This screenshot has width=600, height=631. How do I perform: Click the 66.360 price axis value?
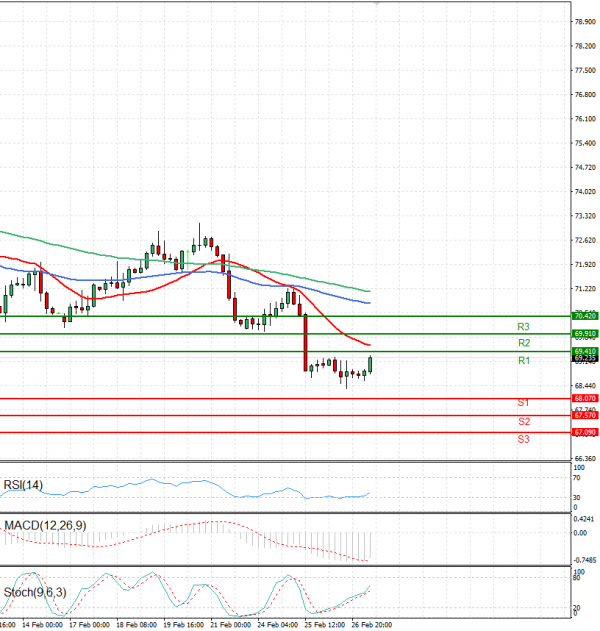tap(585, 459)
